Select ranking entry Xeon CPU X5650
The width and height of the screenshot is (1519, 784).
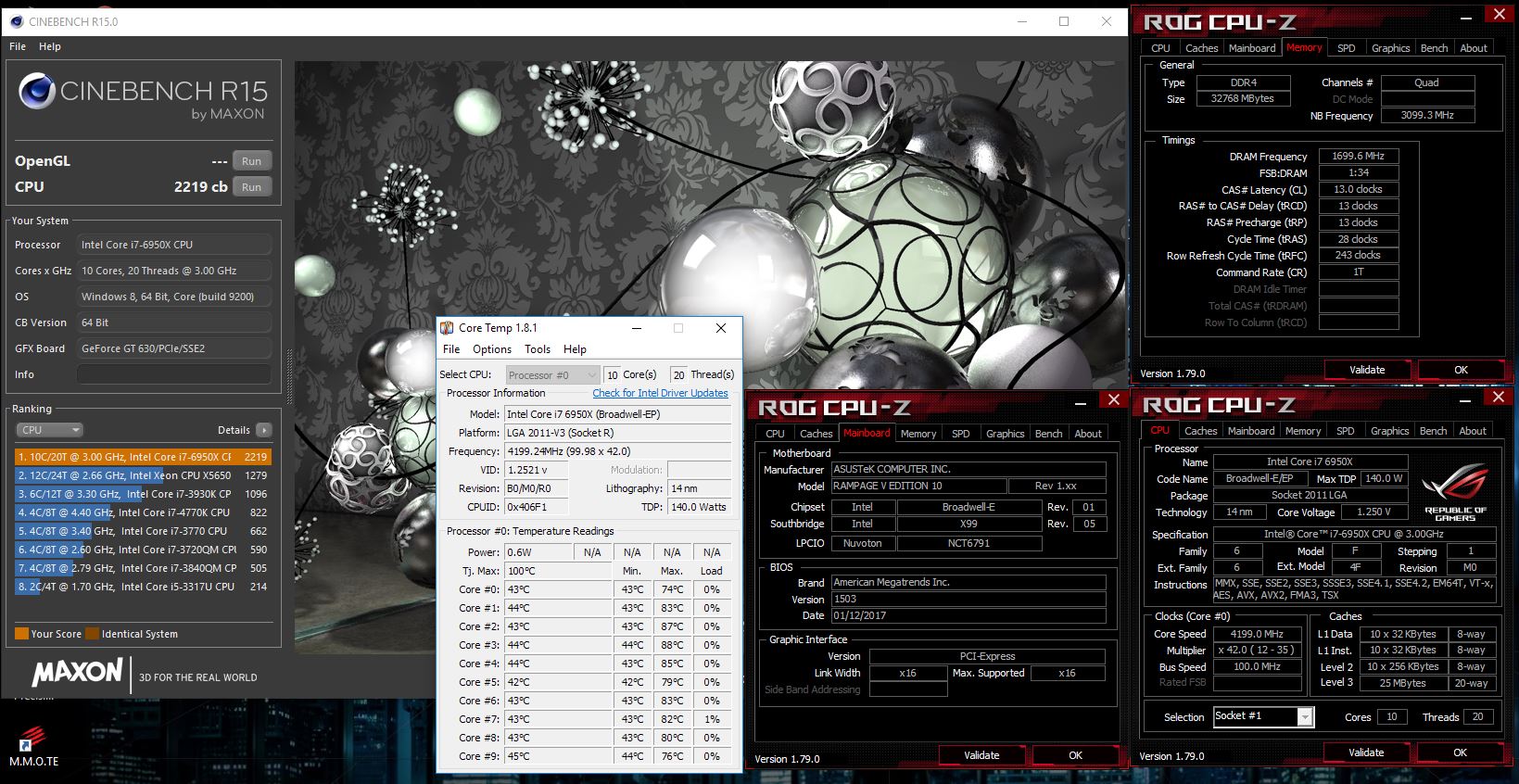(143, 475)
